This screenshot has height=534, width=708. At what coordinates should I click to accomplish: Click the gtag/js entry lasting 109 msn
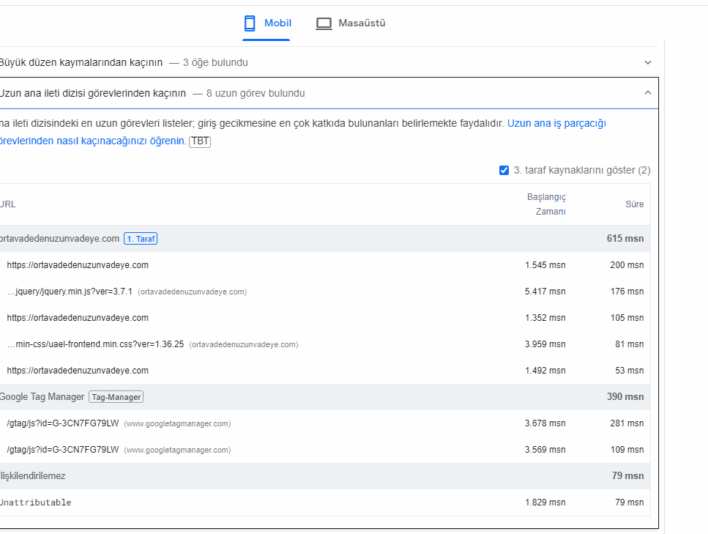pyautogui.click(x=62, y=449)
